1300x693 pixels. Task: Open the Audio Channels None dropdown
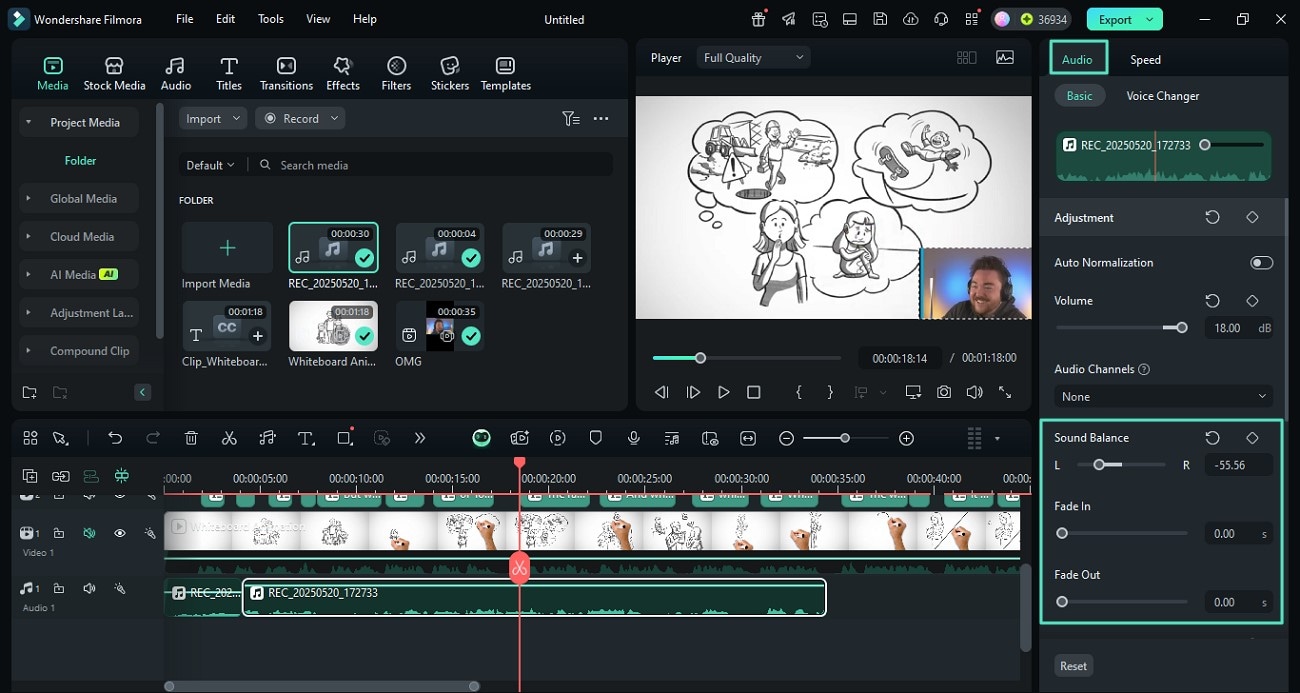1164,397
